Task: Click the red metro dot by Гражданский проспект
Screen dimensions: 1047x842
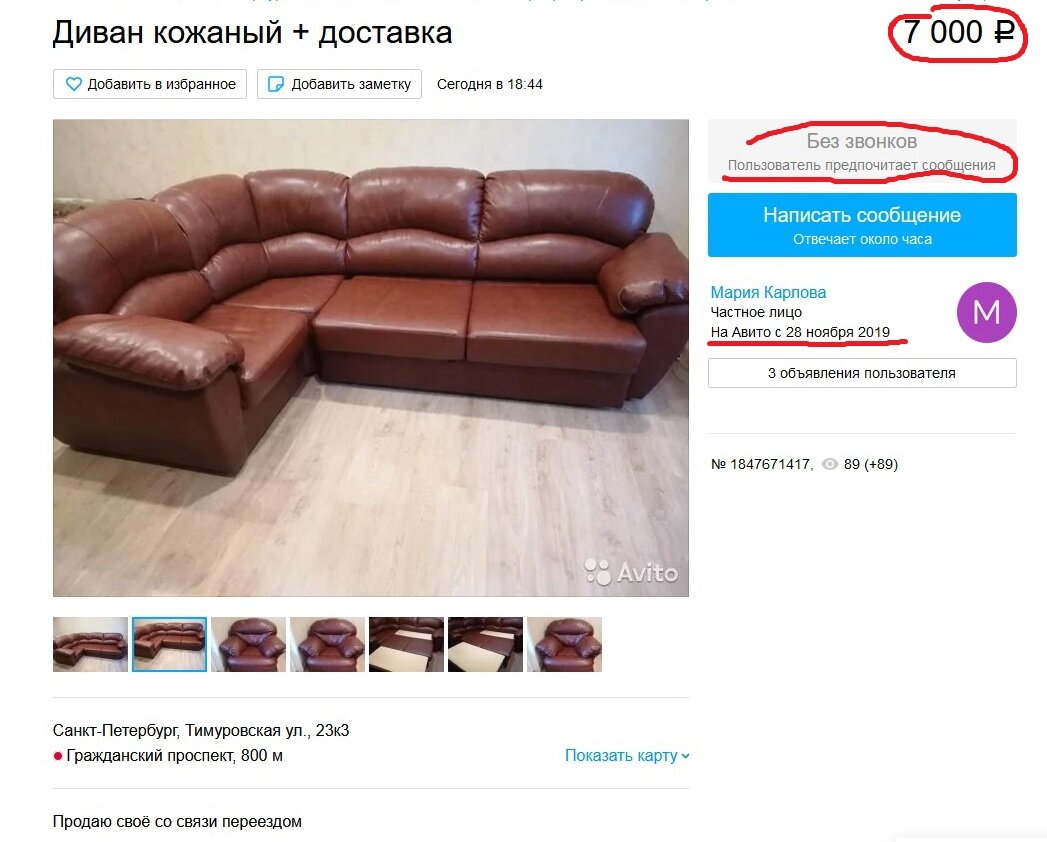Action: (x=57, y=757)
